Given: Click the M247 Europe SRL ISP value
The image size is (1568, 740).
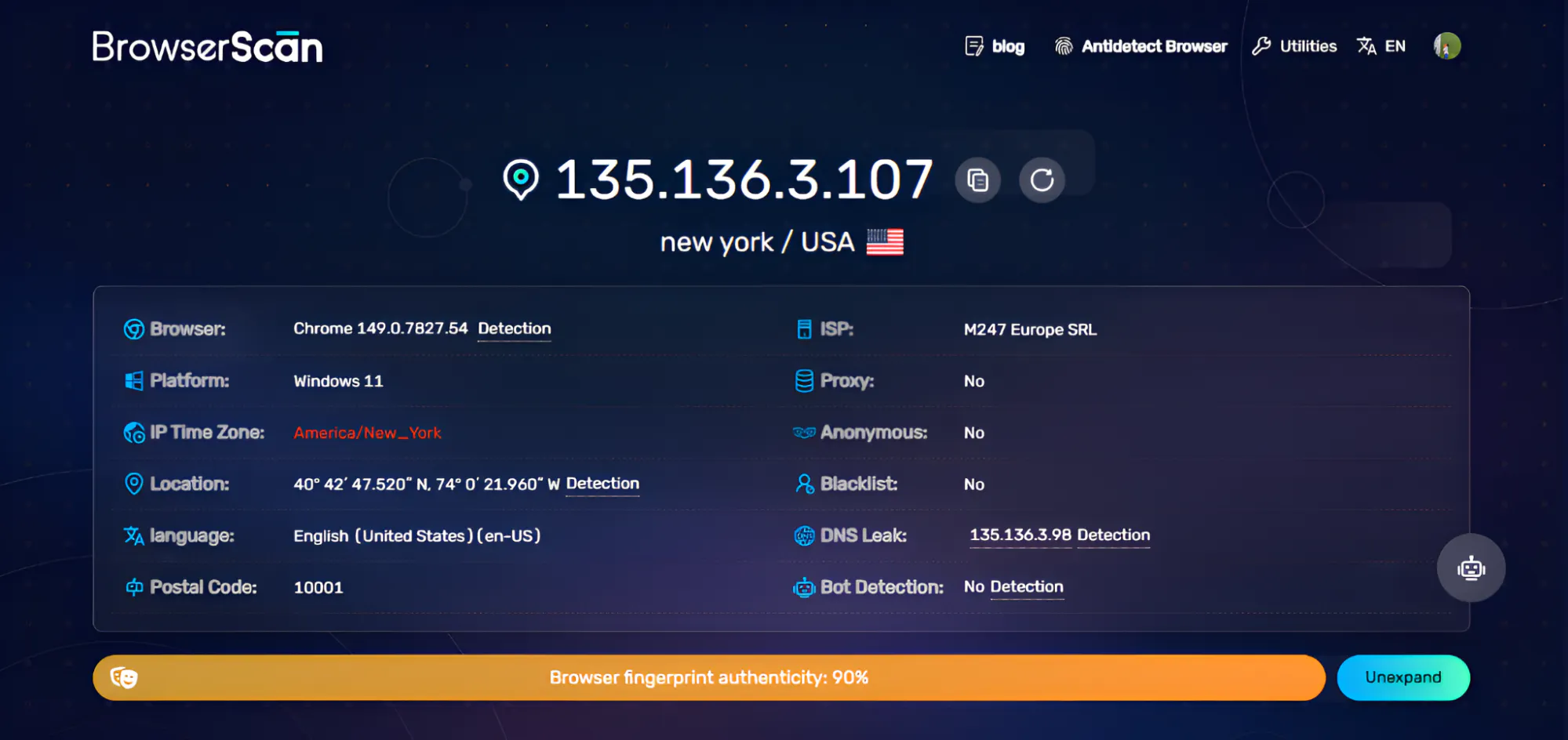Looking at the screenshot, I should pos(1030,330).
